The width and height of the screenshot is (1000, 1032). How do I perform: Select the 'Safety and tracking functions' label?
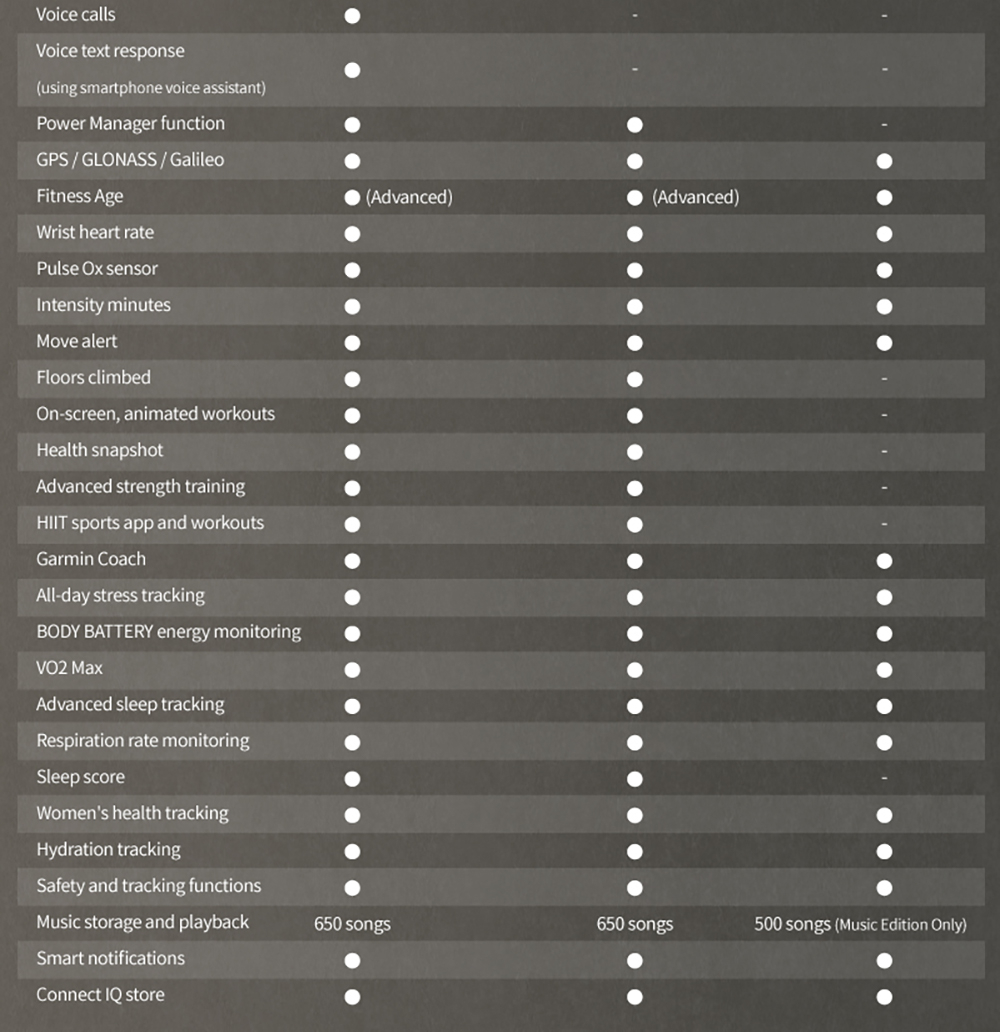[x=149, y=886]
